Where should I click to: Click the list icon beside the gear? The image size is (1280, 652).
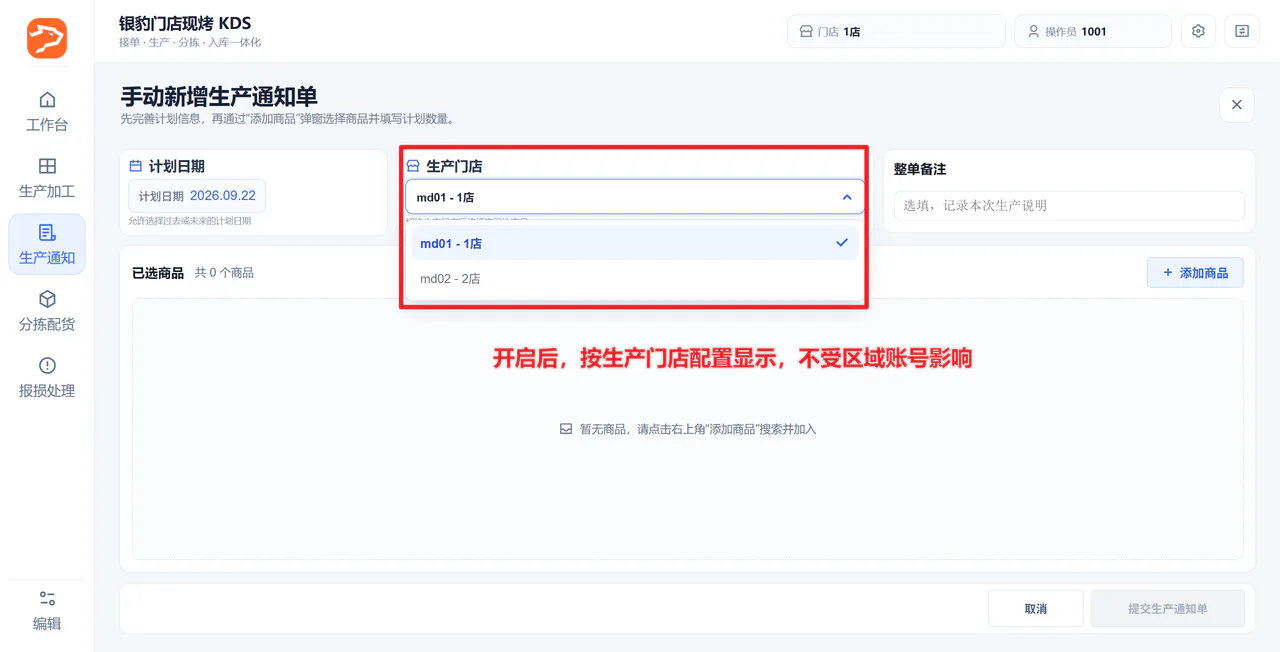[1242, 31]
